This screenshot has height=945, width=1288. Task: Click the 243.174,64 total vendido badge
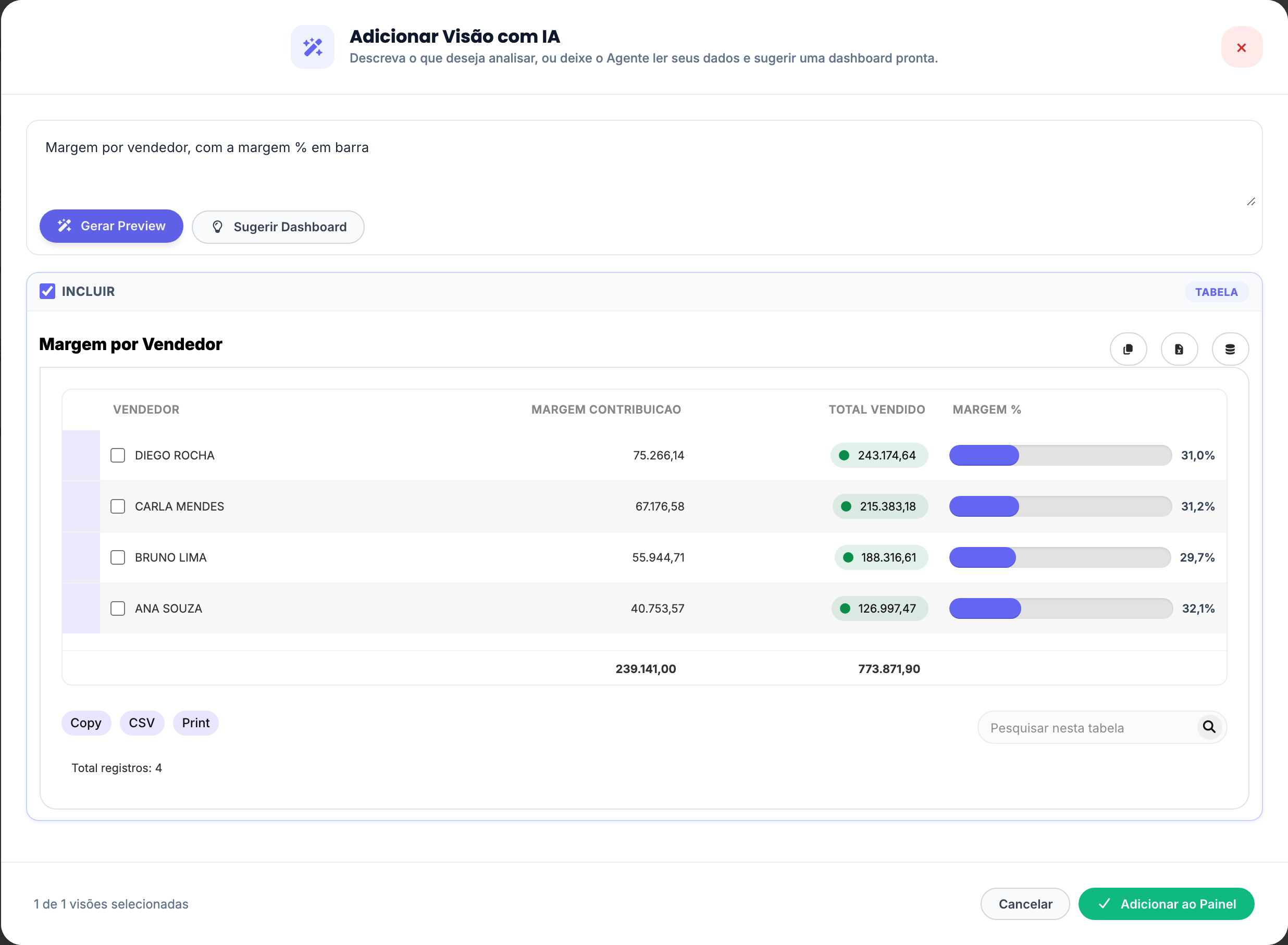pyautogui.click(x=879, y=455)
